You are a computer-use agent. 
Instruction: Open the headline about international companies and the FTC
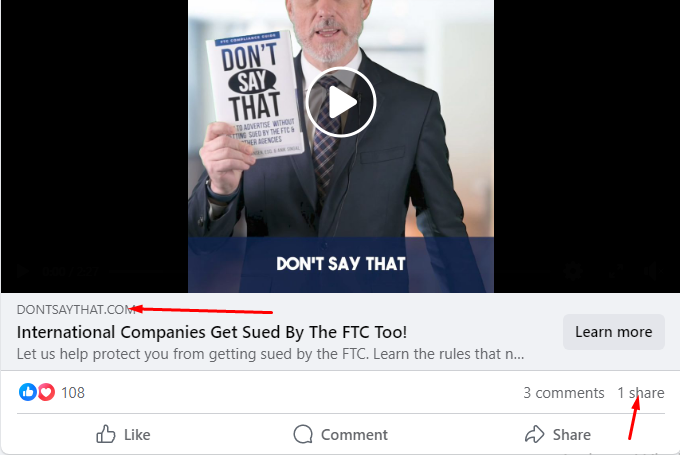click(212, 332)
